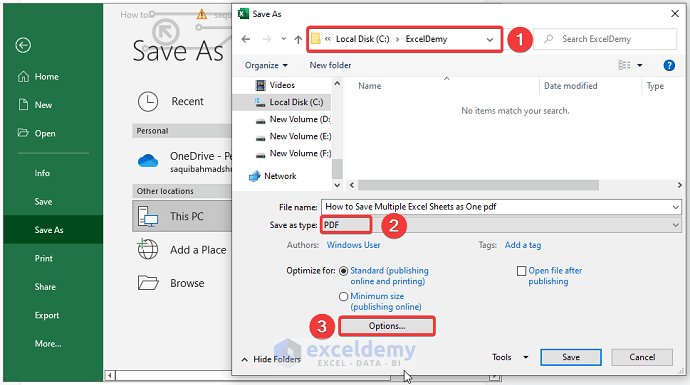690x385 pixels.
Task: Open the Tools dropdown
Action: (510, 357)
